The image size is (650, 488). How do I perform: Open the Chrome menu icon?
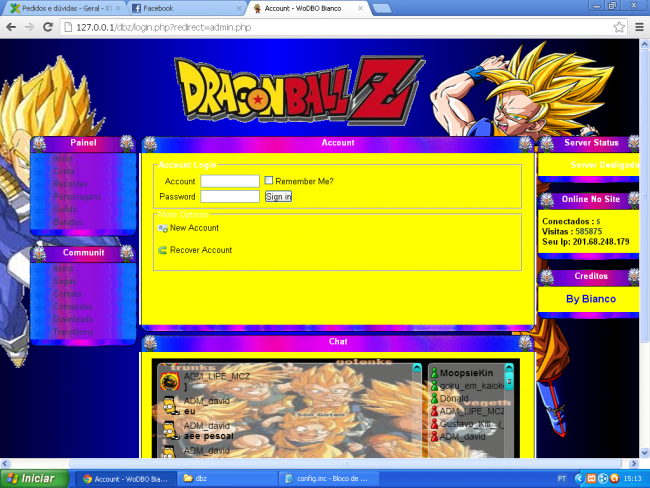637,27
